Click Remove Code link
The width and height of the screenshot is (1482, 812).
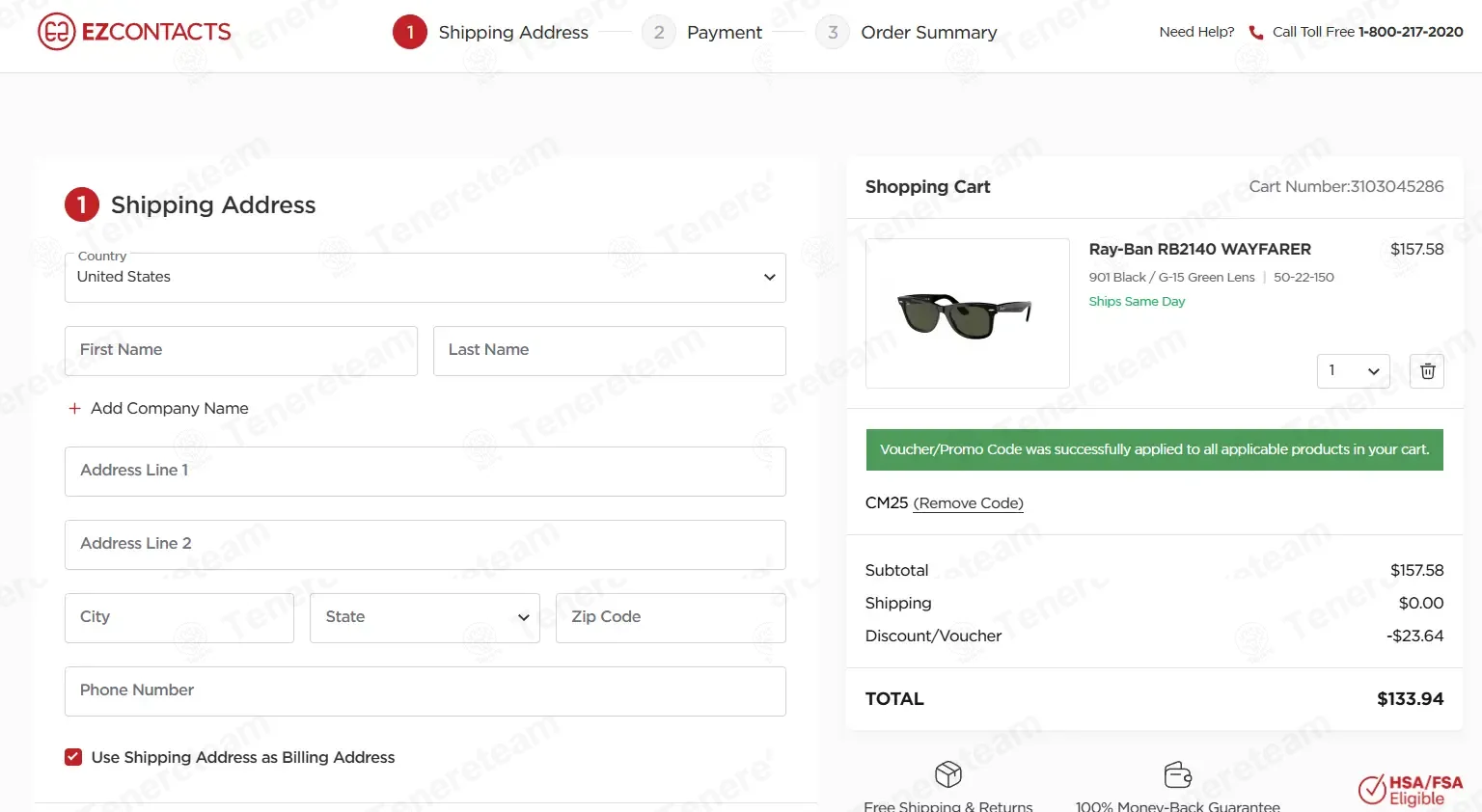pyautogui.click(x=969, y=503)
